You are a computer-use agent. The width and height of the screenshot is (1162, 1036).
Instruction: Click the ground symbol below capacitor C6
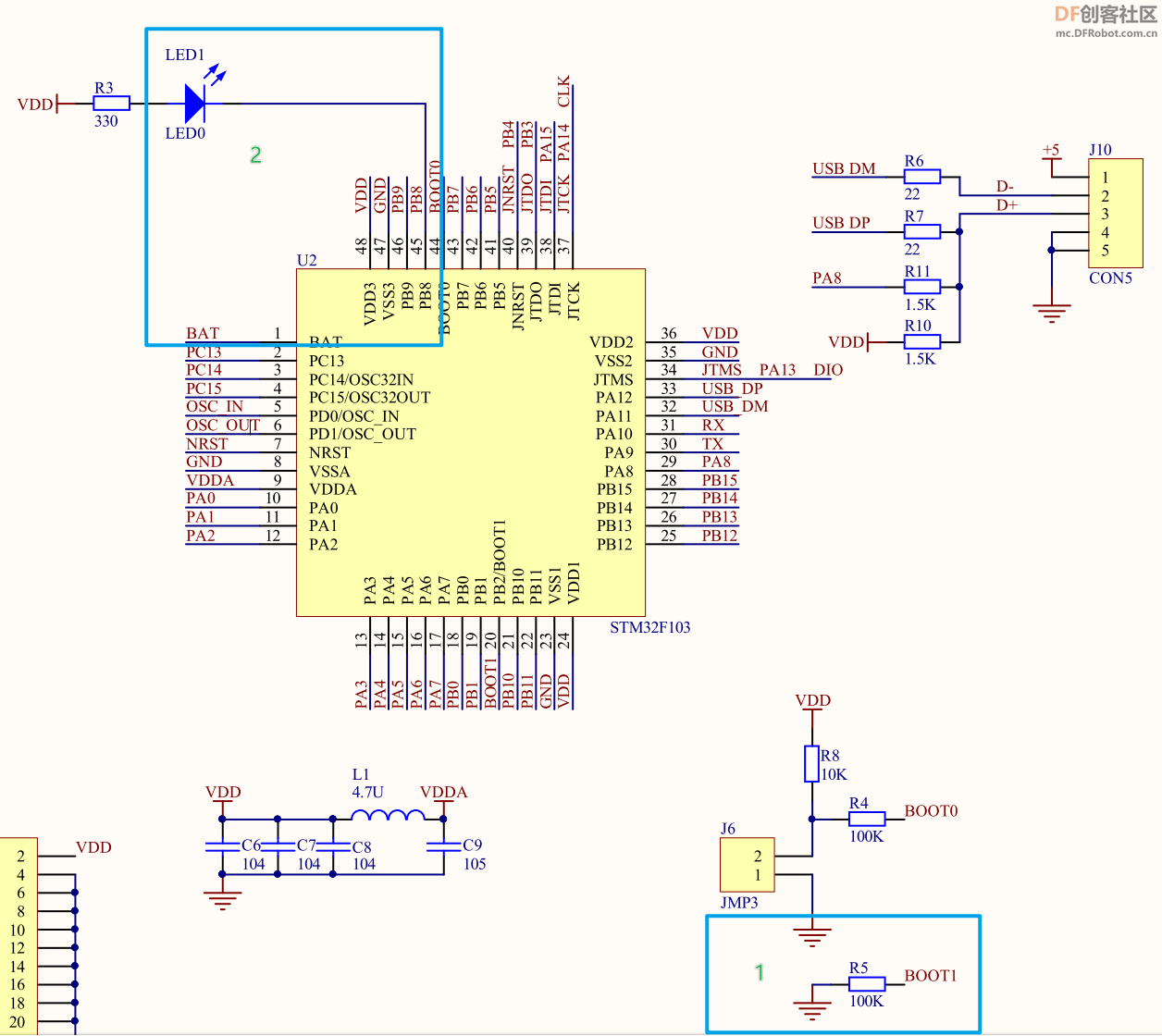pos(222,900)
